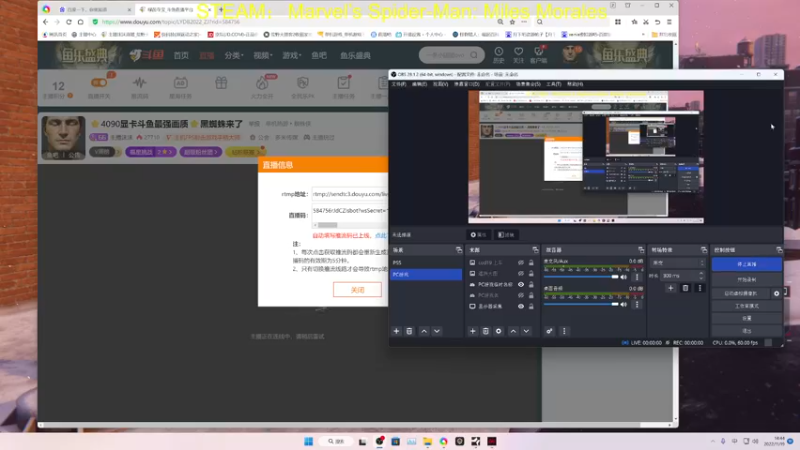800x450 pixels.
Task: Pop out the Controls dock panel
Action: [779, 250]
